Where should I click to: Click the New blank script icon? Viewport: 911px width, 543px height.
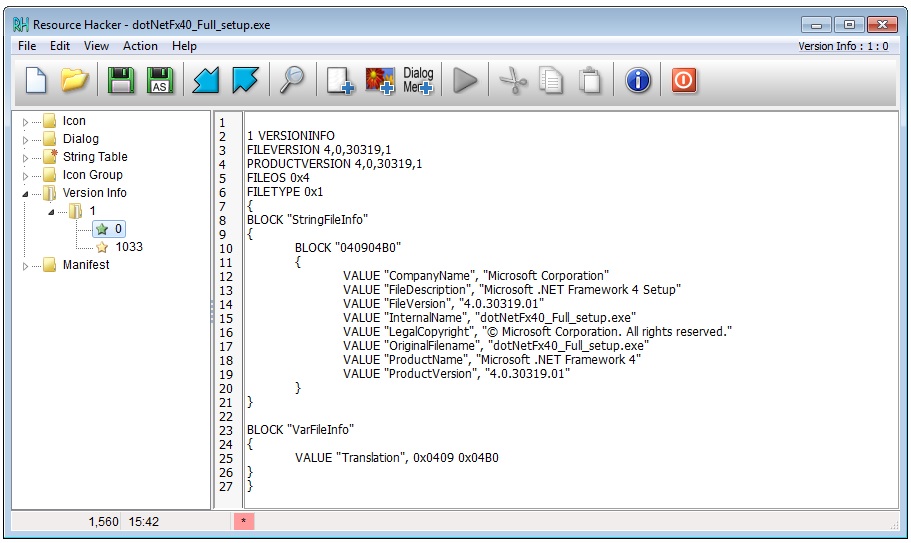pos(36,80)
